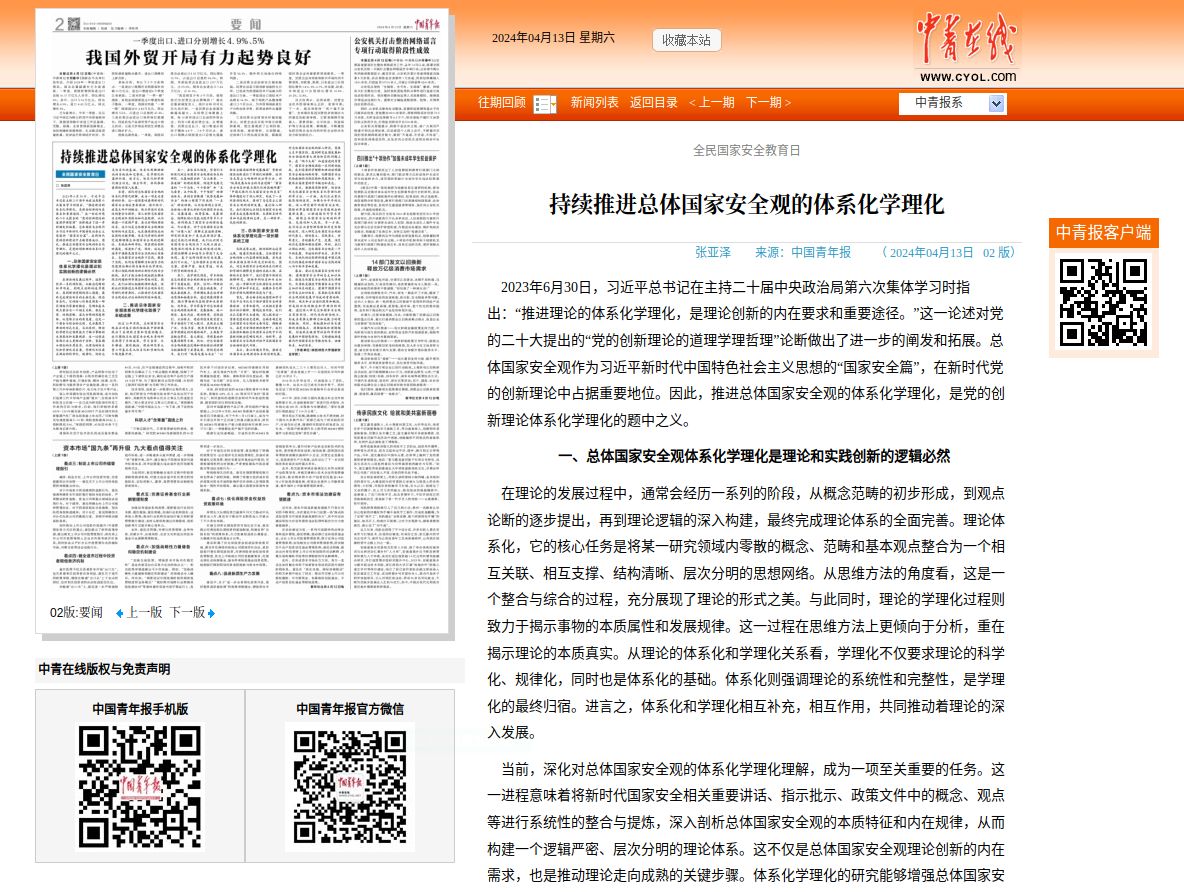This screenshot has height=892, width=1184.
Task: Click the 往期回顾 calendar list icon
Action: click(544, 103)
